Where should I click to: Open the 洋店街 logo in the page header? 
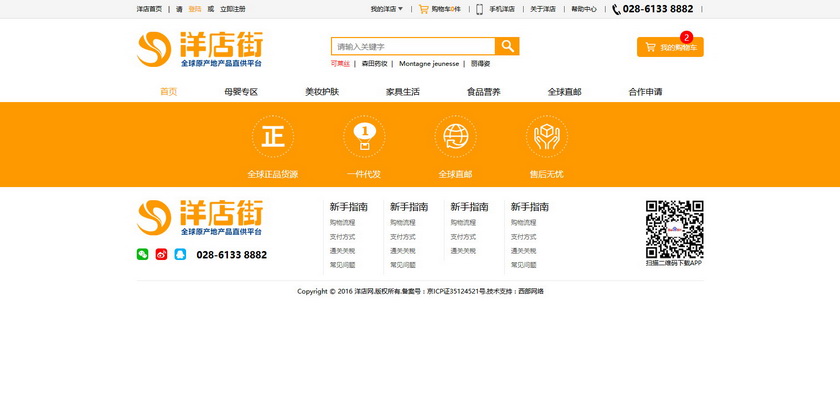point(200,49)
